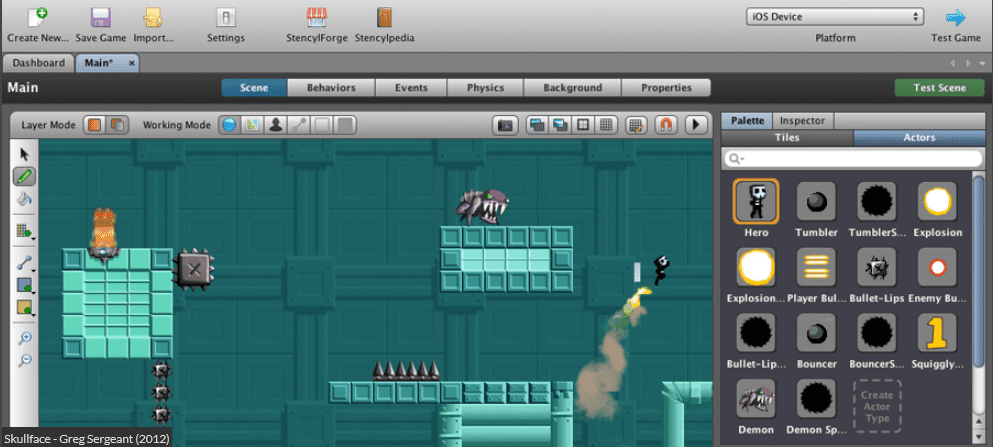Enable first Layer Mode toggle

(95, 125)
